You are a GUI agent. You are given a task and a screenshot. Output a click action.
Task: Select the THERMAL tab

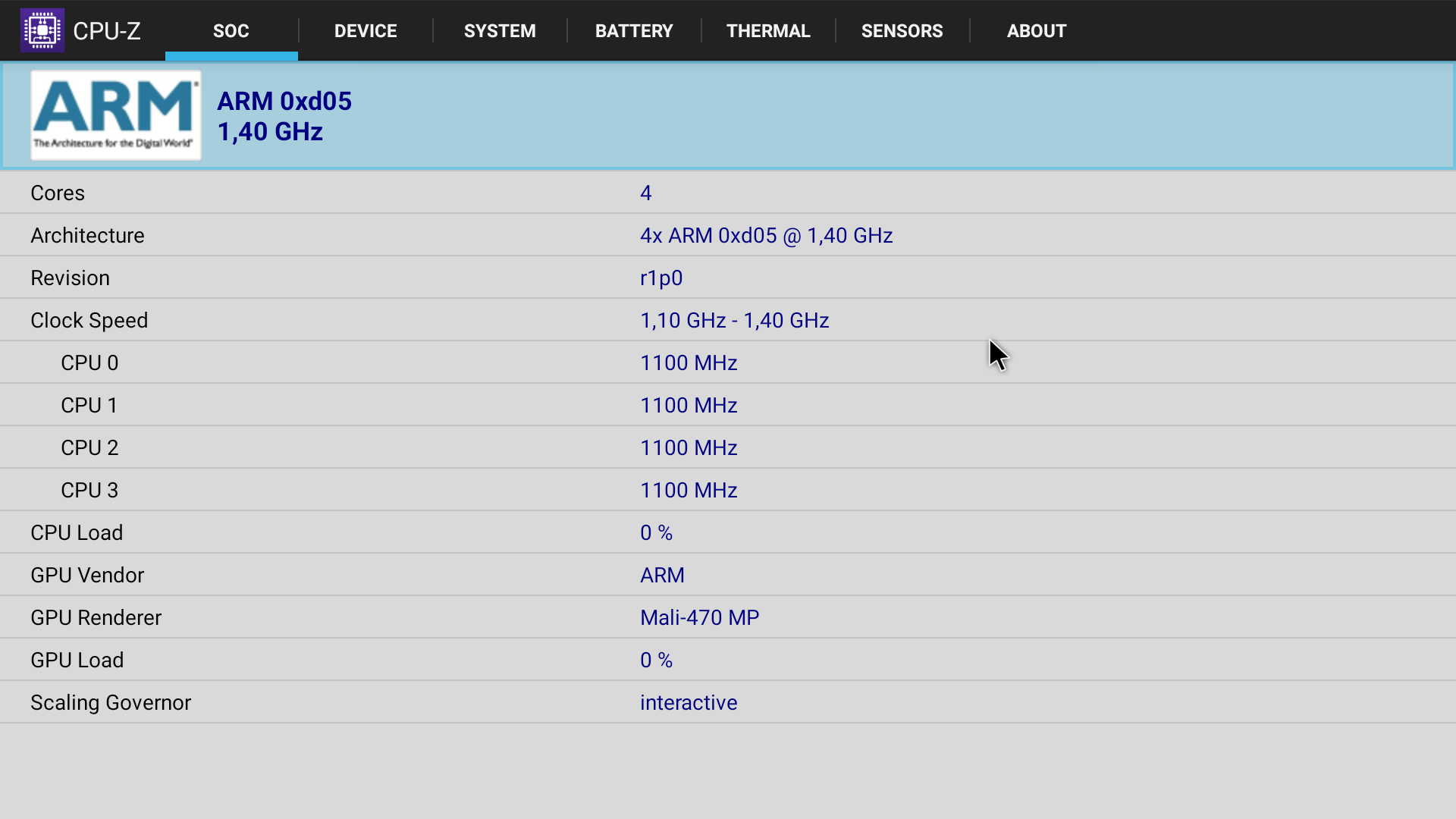pos(768,31)
